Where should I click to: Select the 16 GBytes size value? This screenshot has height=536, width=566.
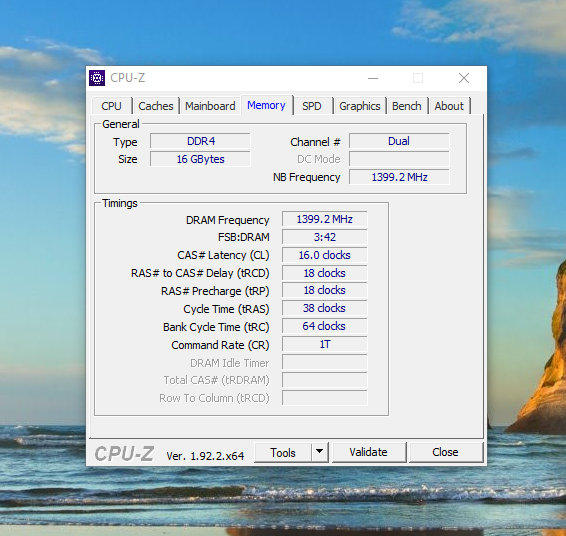pyautogui.click(x=200, y=159)
